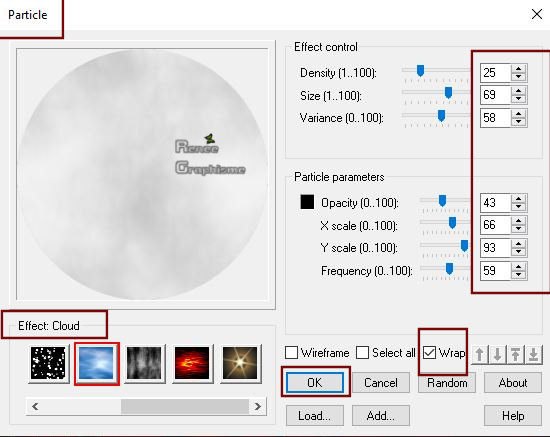Uncheck the Wrap checkbox

click(429, 352)
